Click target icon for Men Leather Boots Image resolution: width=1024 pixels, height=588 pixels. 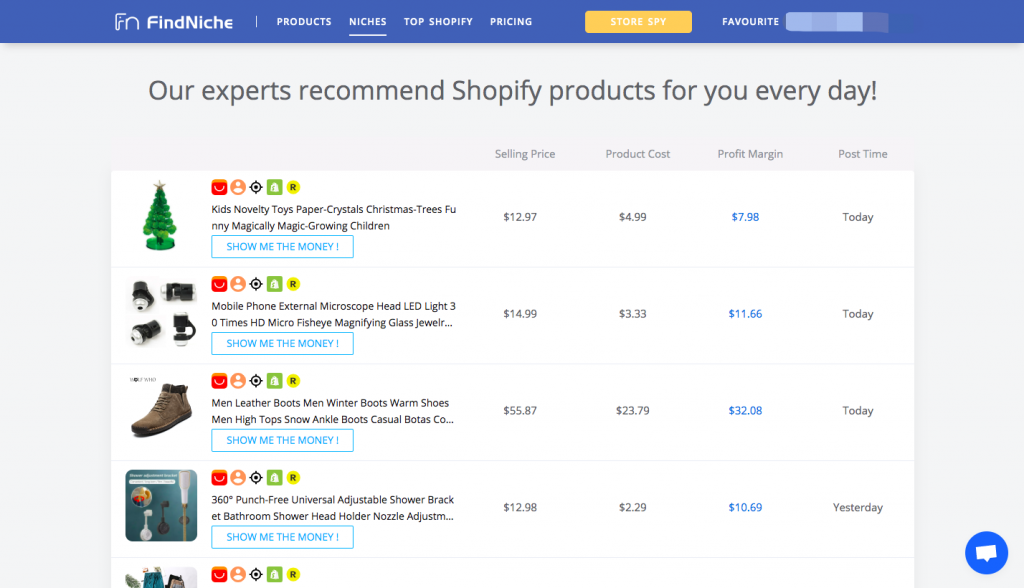[256, 381]
